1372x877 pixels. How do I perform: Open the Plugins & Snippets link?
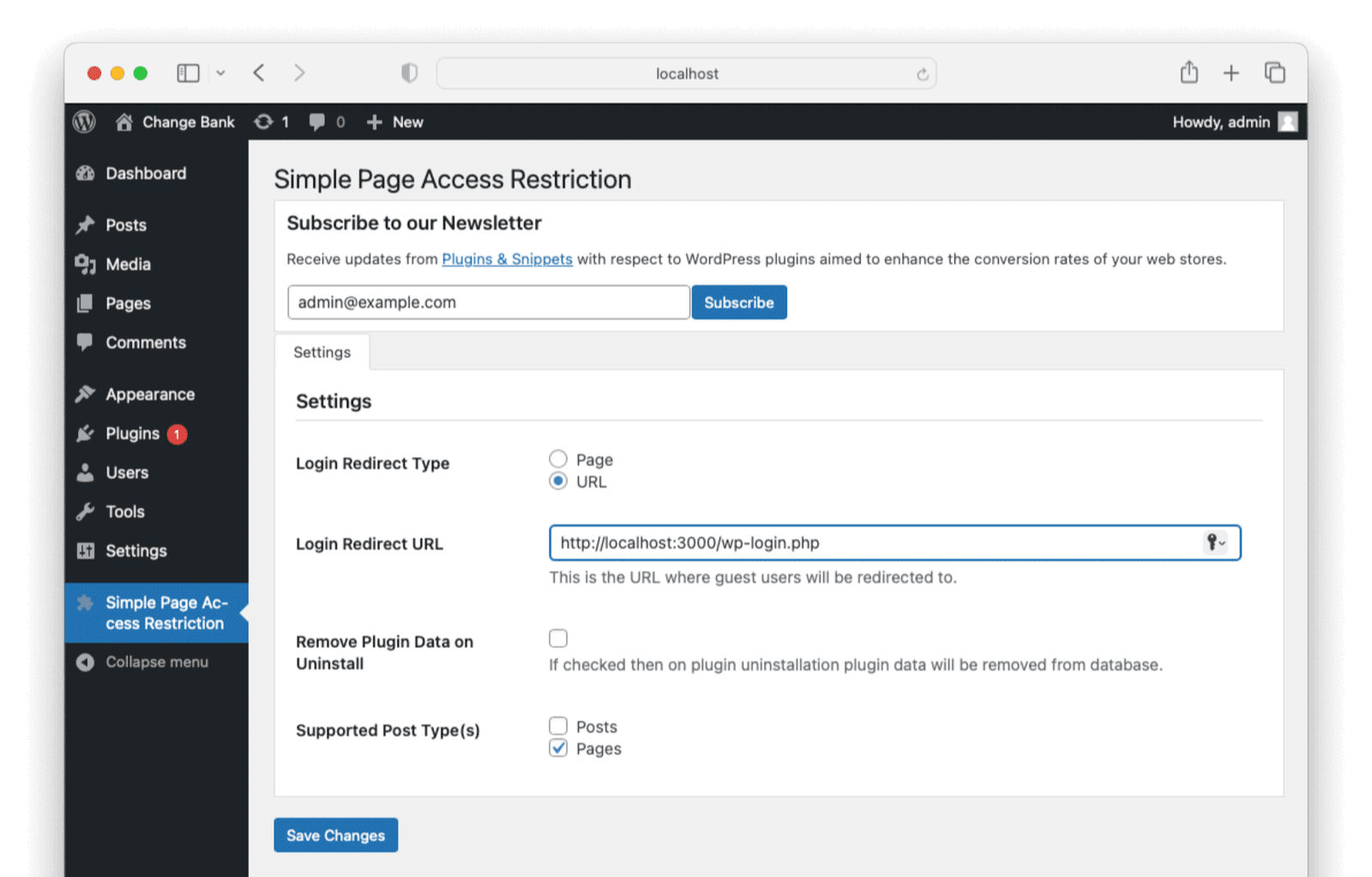point(507,259)
